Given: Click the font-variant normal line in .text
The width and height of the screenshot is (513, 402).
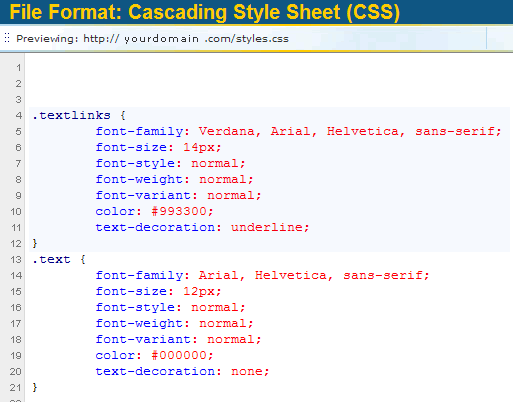Looking at the screenshot, I should pyautogui.click(x=178, y=339).
